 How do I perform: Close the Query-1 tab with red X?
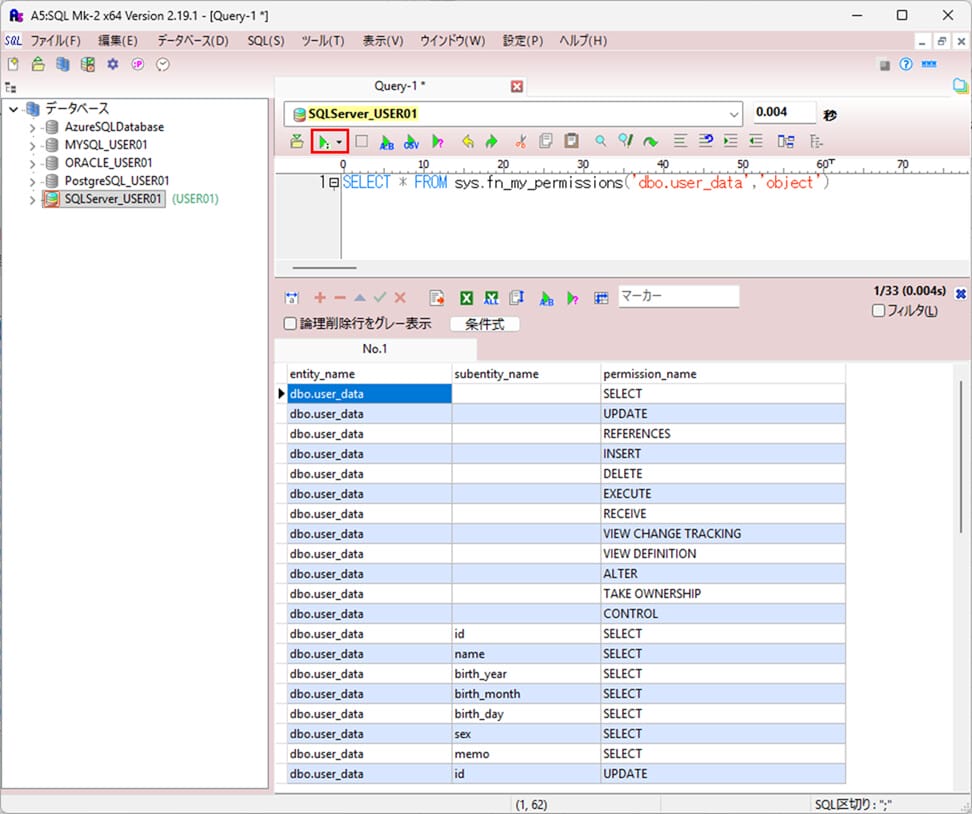(x=517, y=86)
